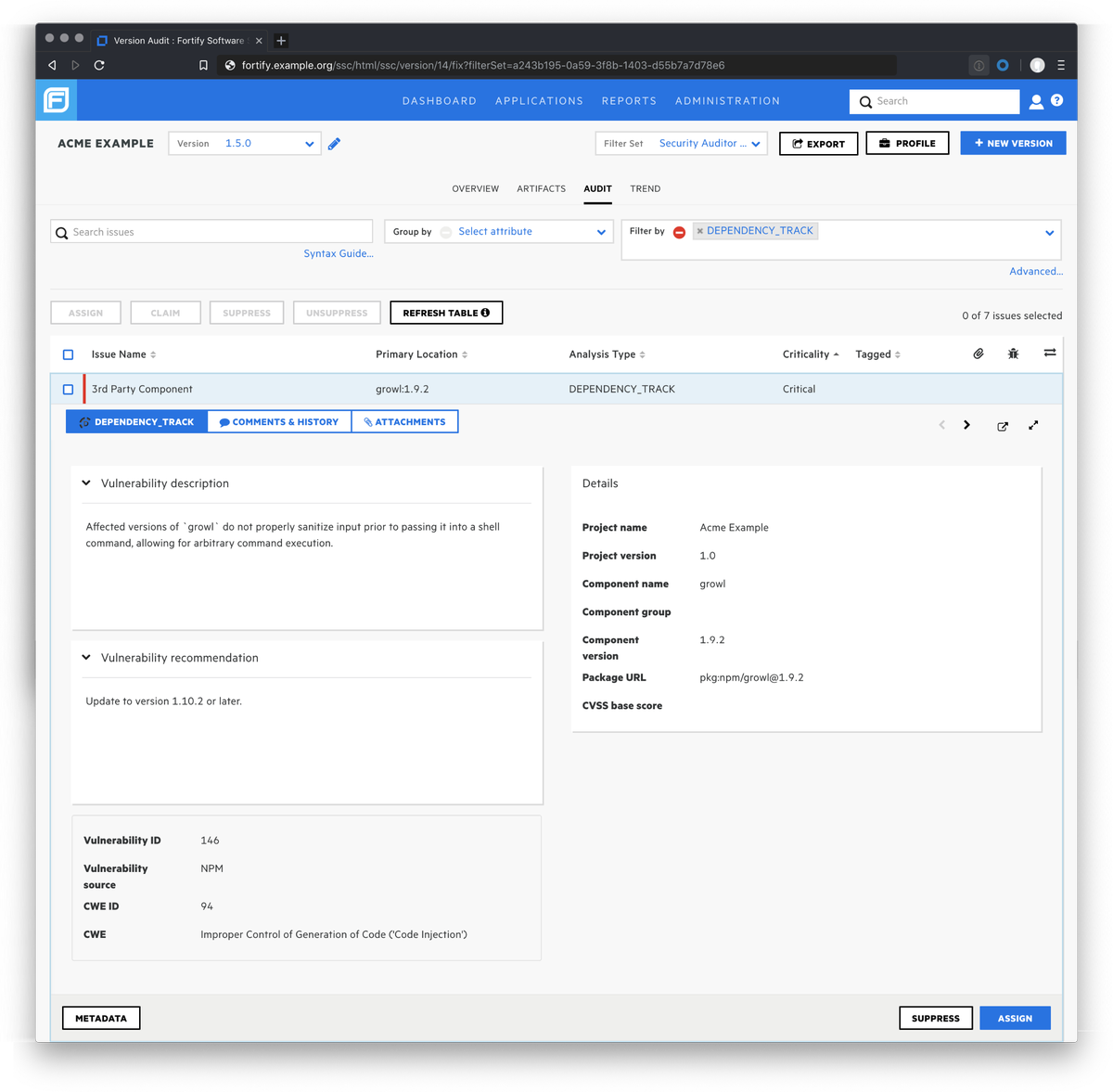1113x1092 pixels.
Task: Click the bottom Suppress button
Action: point(936,1019)
